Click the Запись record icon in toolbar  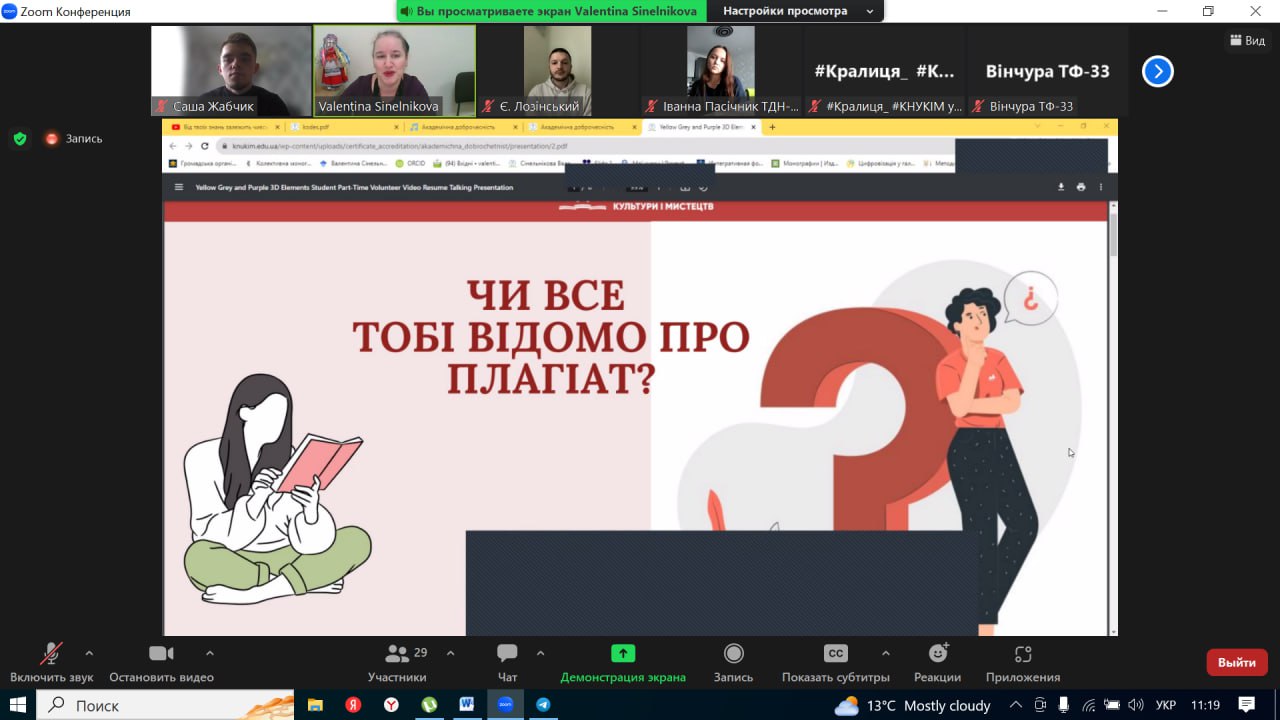[x=734, y=654]
